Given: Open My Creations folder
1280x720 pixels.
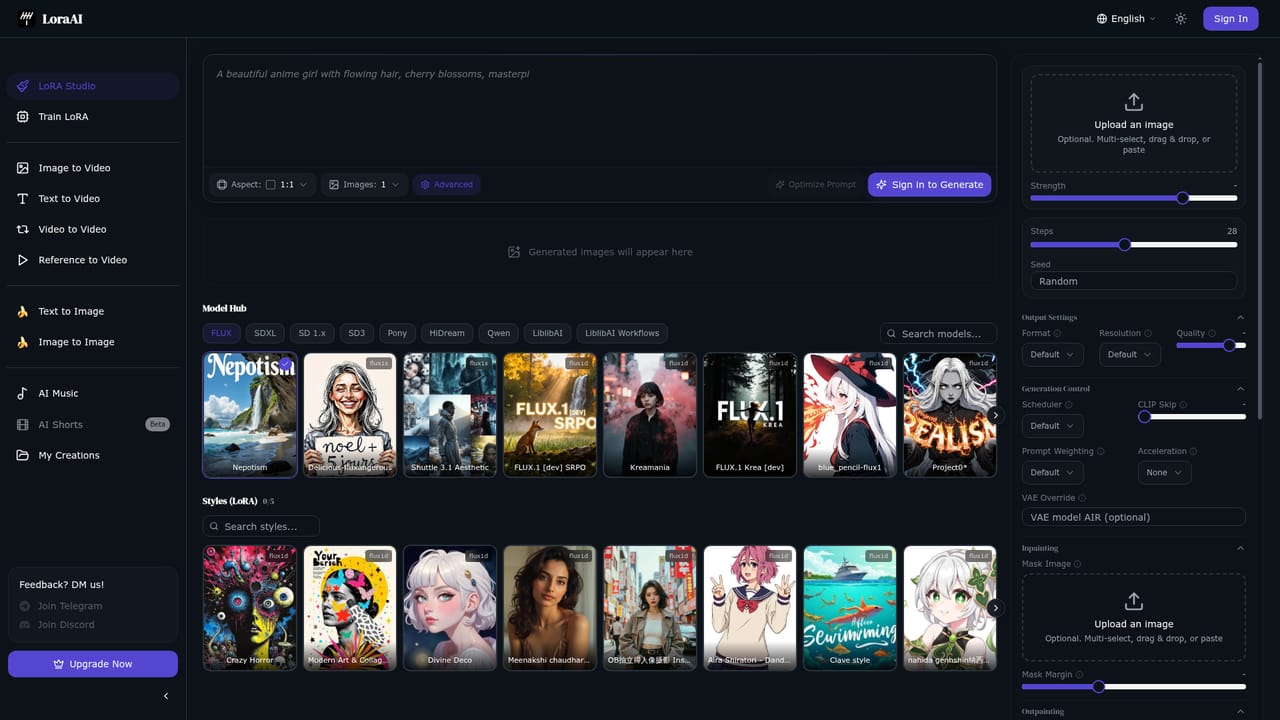Looking at the screenshot, I should (93, 455).
